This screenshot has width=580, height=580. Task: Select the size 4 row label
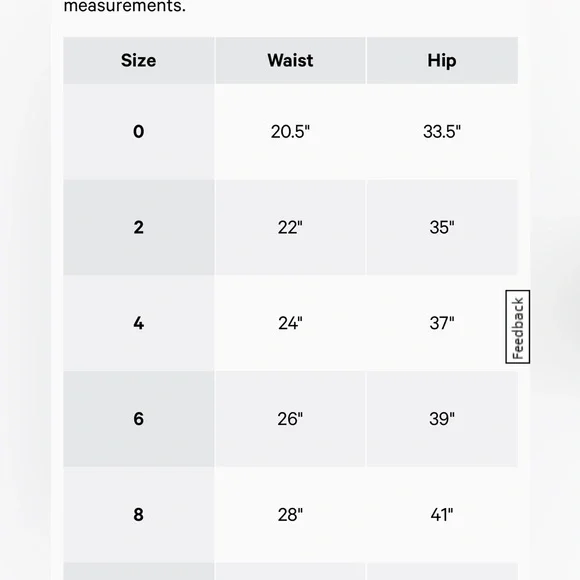(x=139, y=323)
